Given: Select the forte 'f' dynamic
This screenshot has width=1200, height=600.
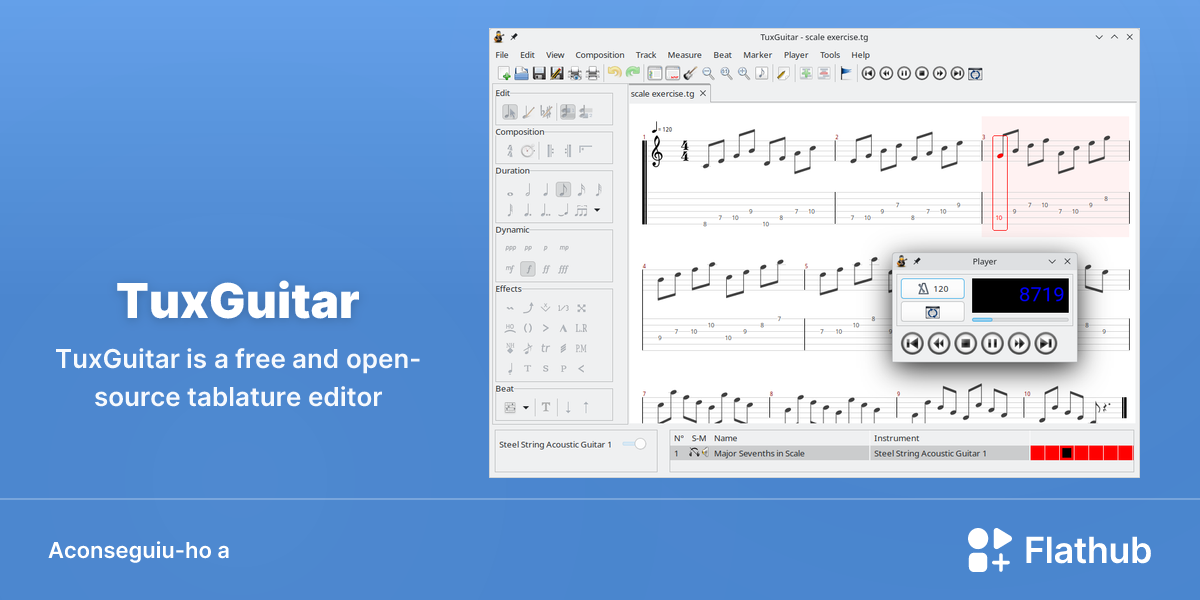Looking at the screenshot, I should coord(527,268).
